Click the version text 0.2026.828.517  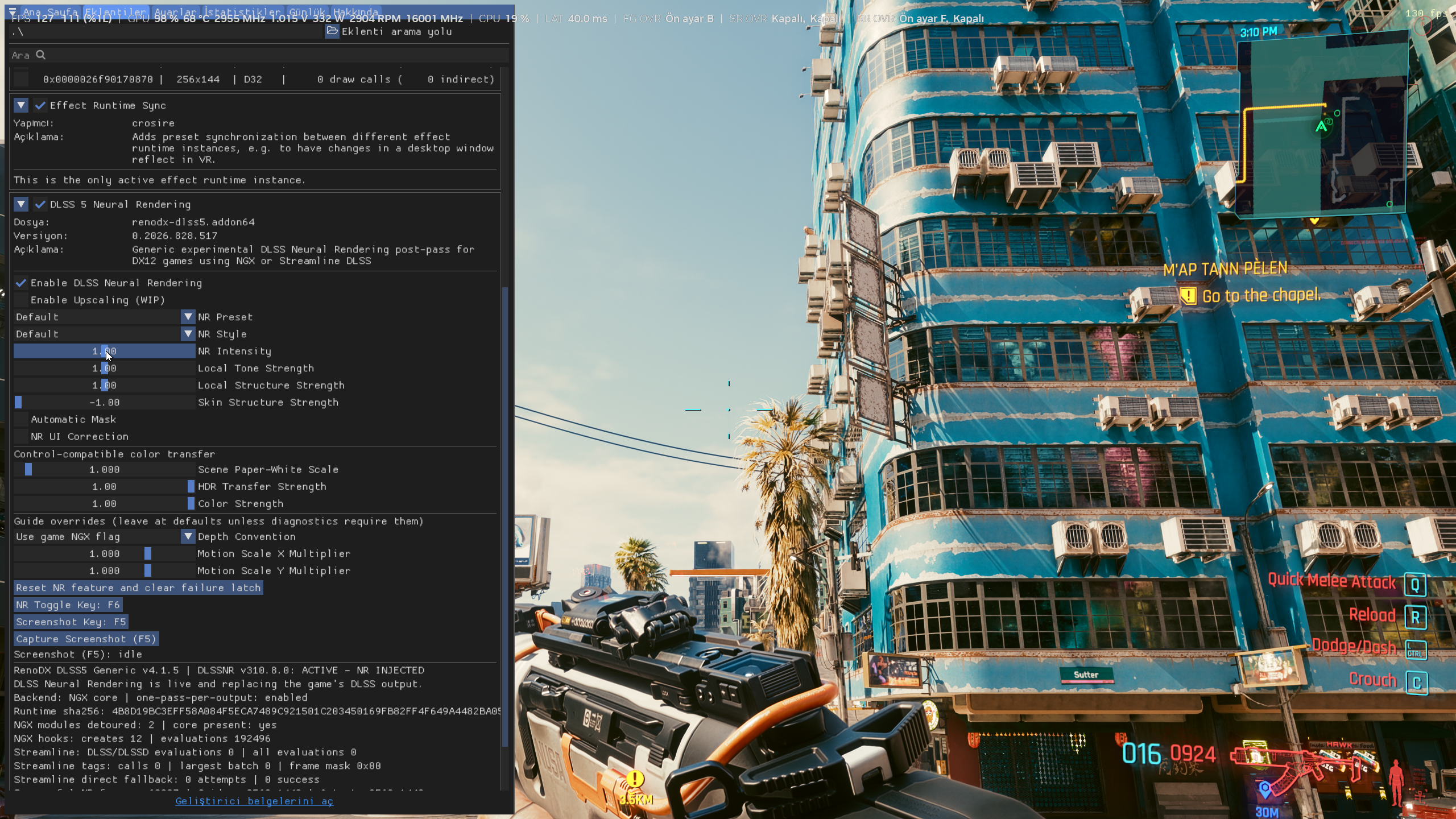click(175, 236)
